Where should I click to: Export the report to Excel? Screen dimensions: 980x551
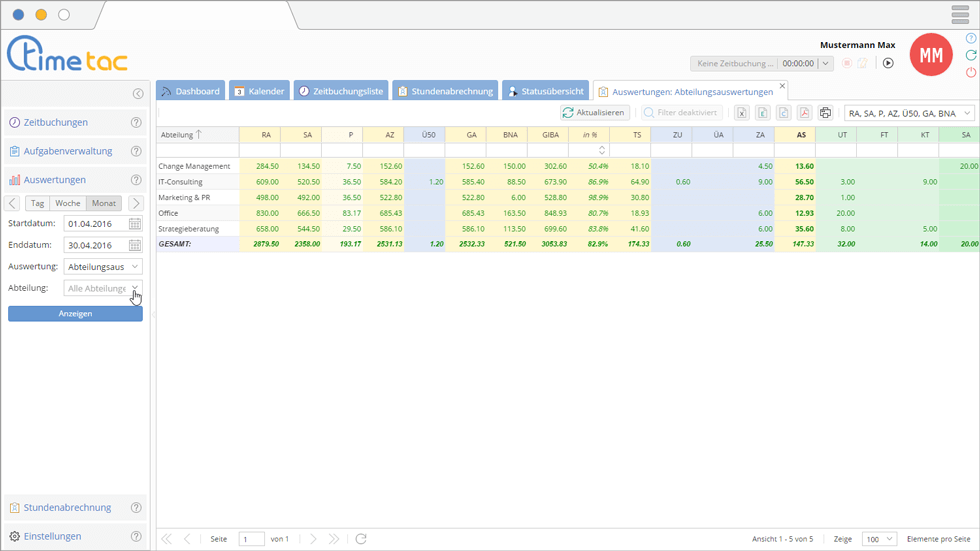[x=742, y=113]
